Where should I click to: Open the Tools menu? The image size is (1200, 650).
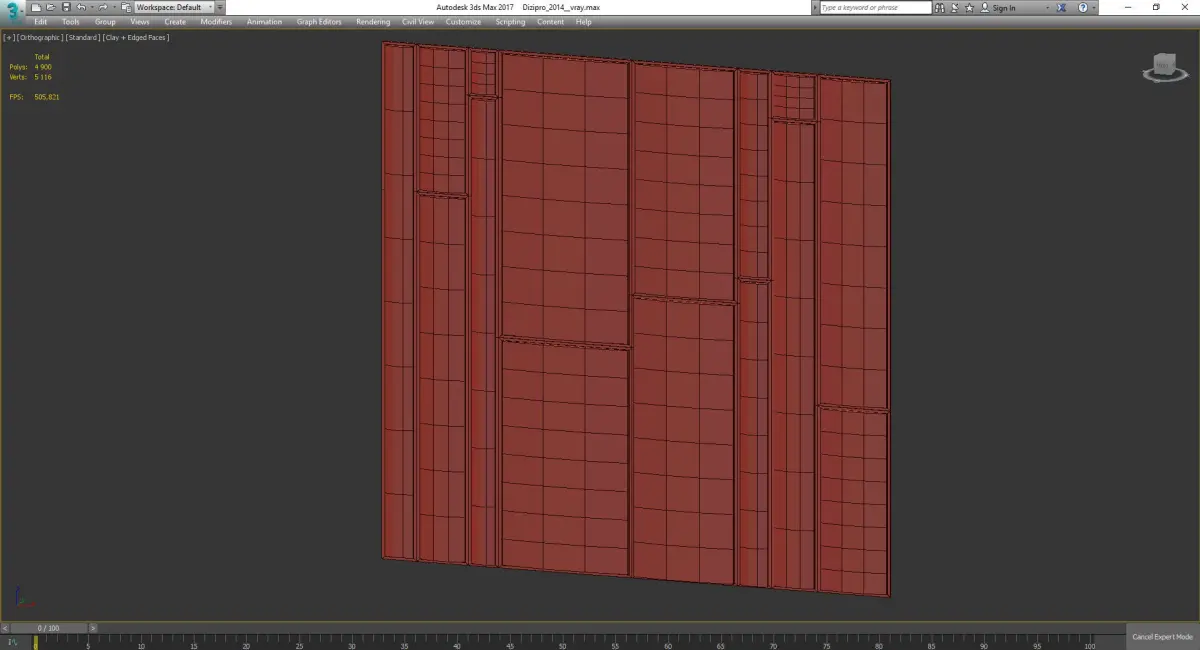[x=70, y=21]
